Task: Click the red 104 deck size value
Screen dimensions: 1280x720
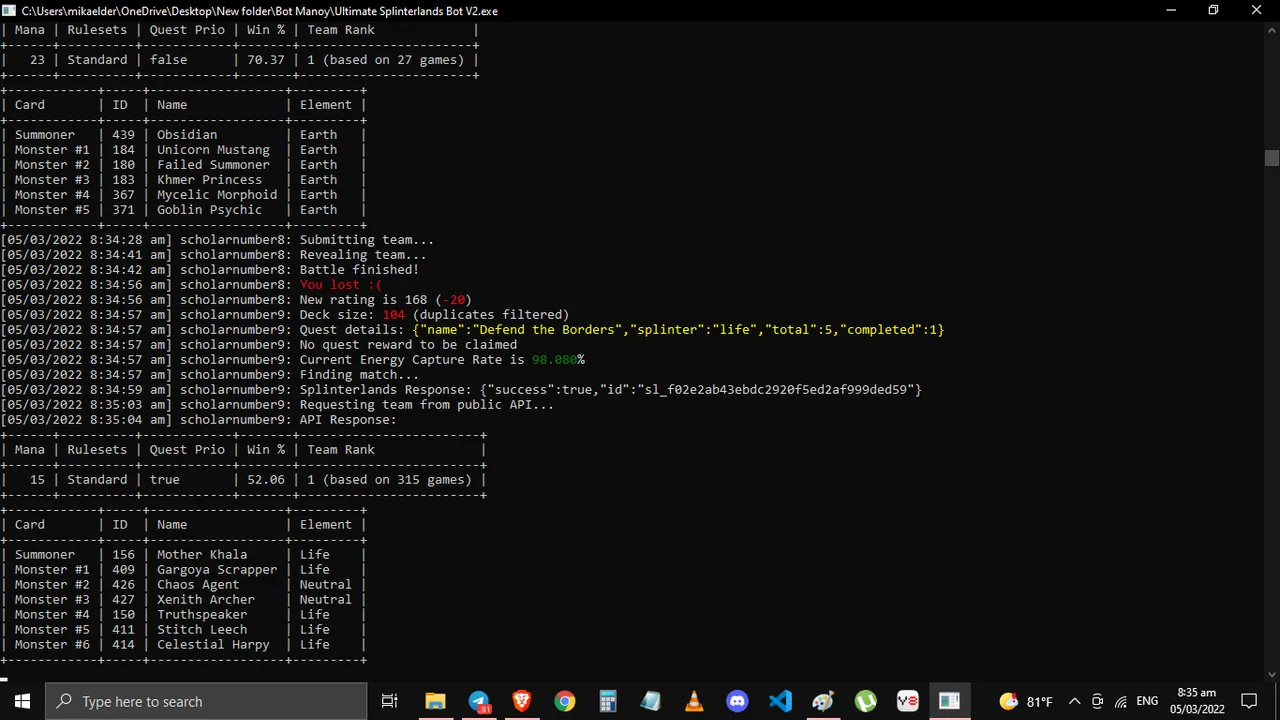Action: coord(393,315)
